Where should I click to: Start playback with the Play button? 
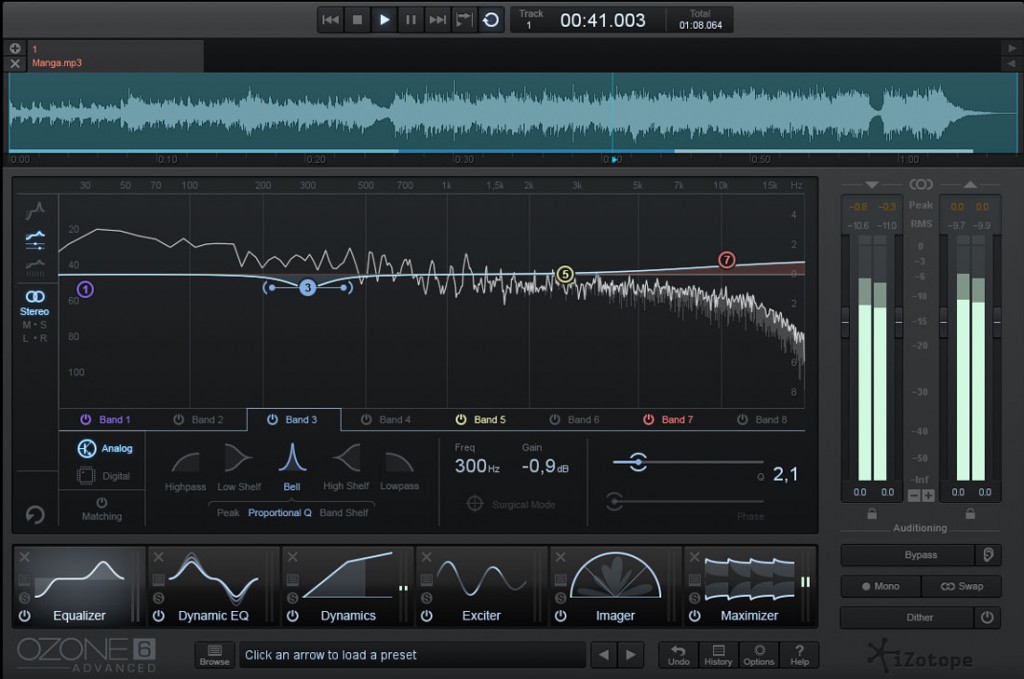click(384, 20)
